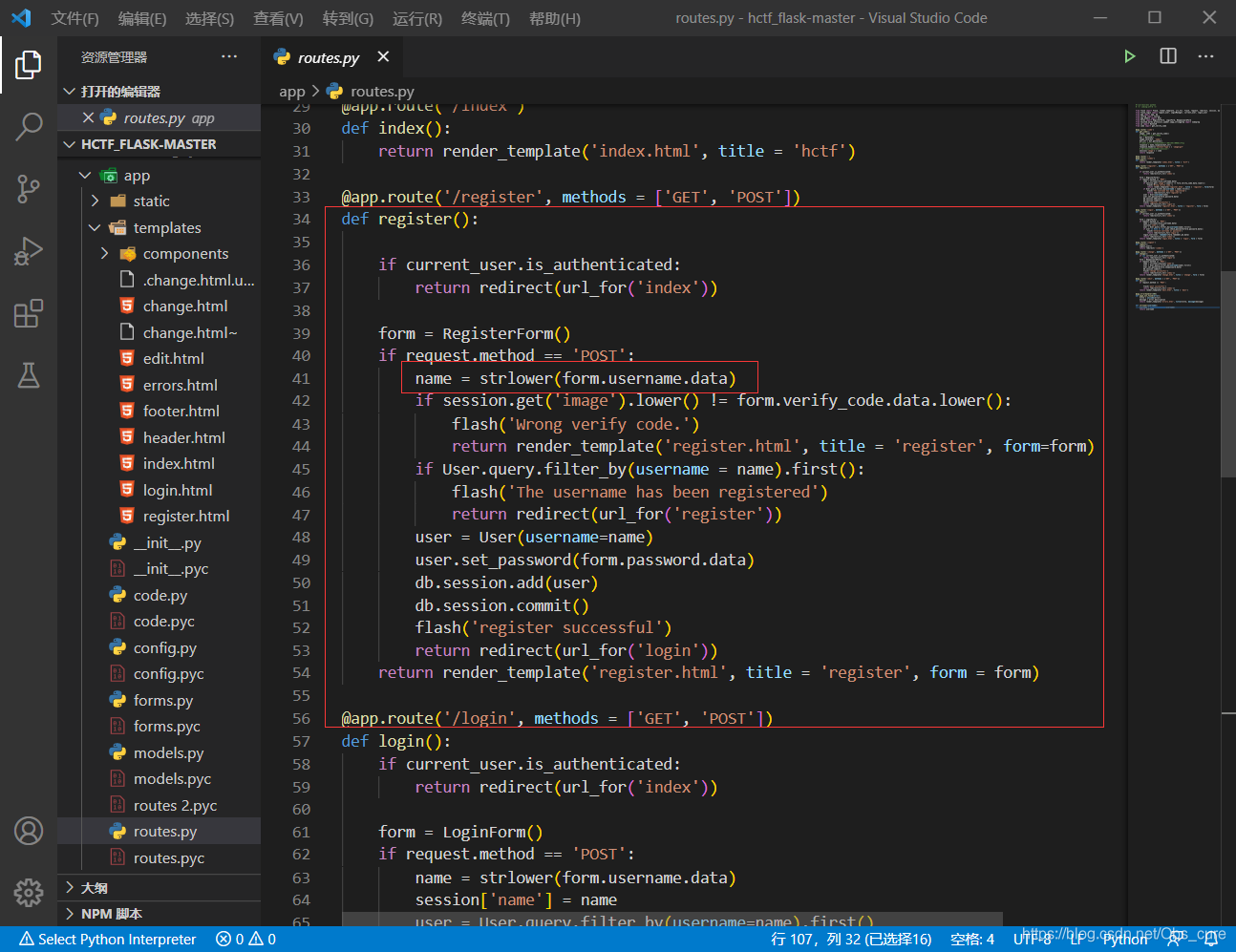Open the Search view in activity bar
Image resolution: width=1236 pixels, height=952 pixels.
click(29, 126)
